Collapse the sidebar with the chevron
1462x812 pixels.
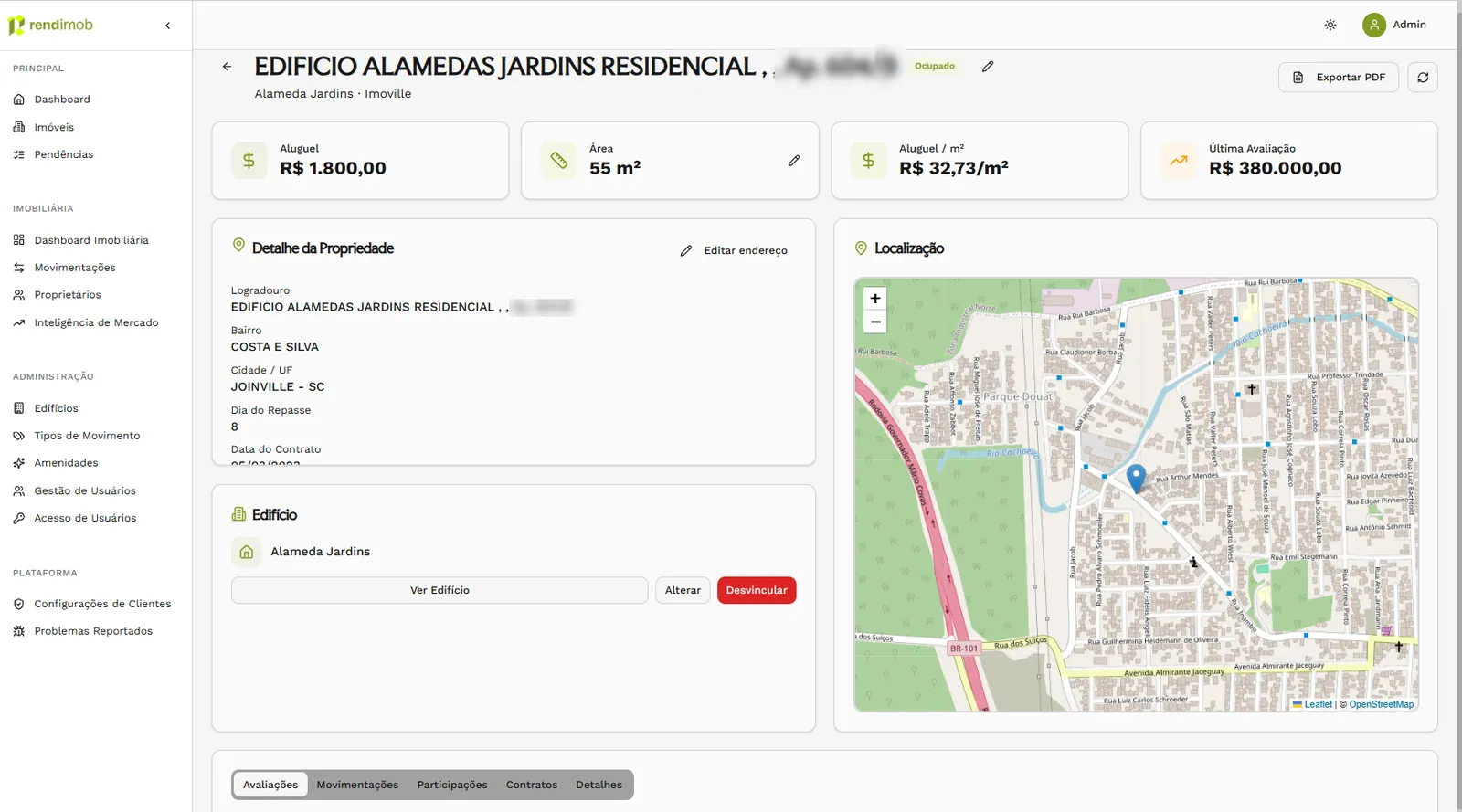168,26
